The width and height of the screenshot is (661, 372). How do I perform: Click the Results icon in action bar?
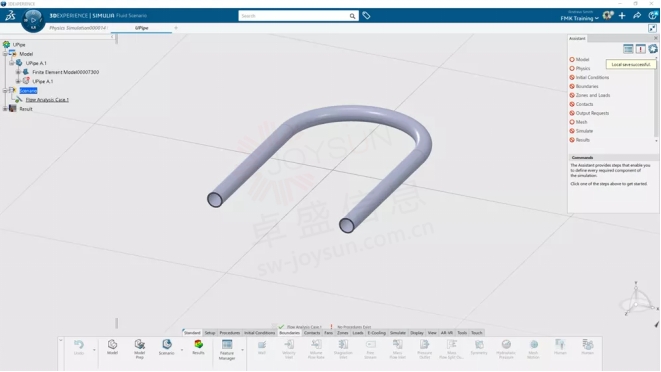click(x=198, y=347)
